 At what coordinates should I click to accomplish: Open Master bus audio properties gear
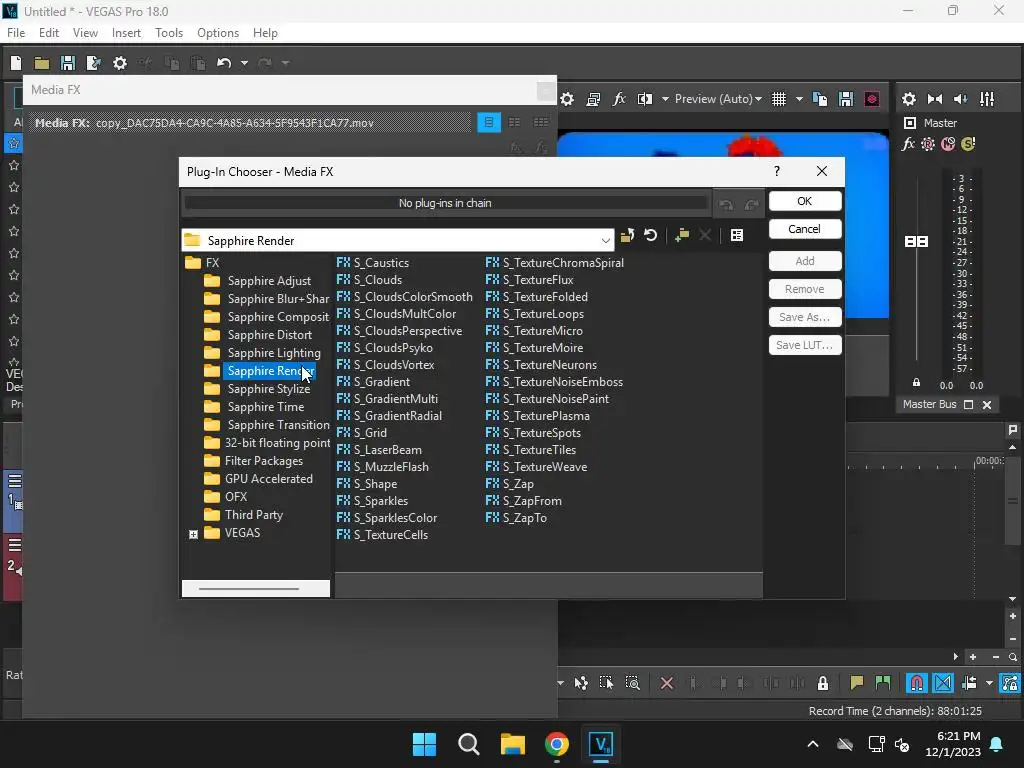click(x=908, y=99)
